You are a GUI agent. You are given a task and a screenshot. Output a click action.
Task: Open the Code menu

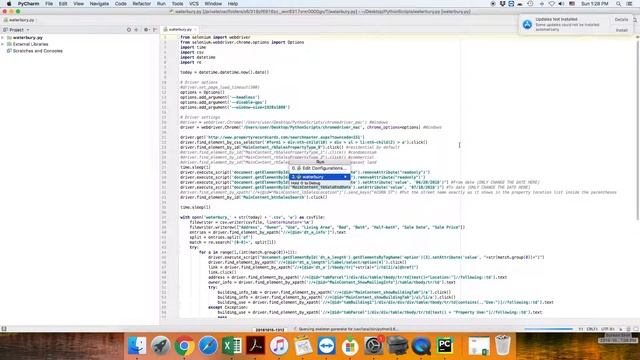[120, 4]
